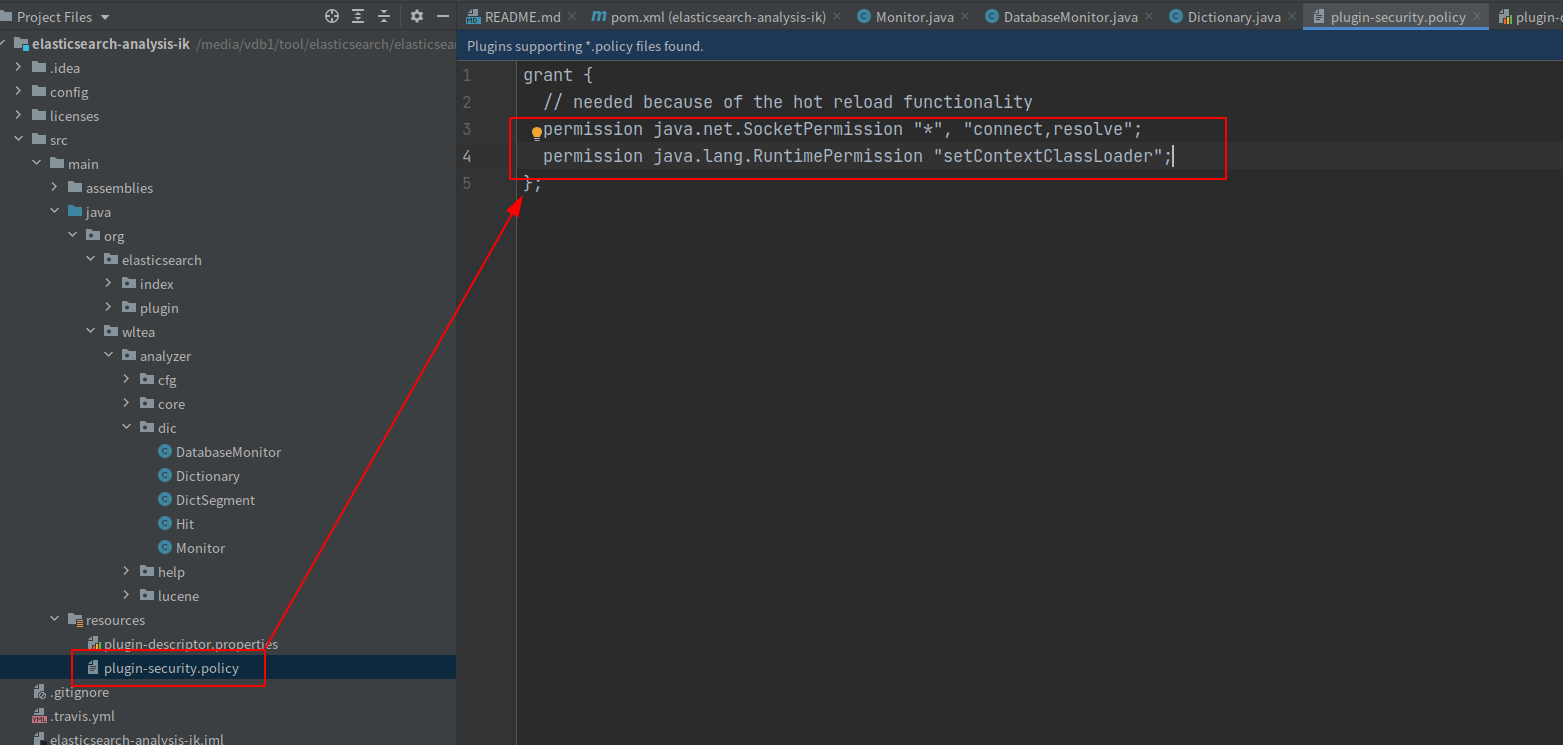Select the Hit class in tree
This screenshot has width=1563, height=745.
pyautogui.click(x=185, y=524)
